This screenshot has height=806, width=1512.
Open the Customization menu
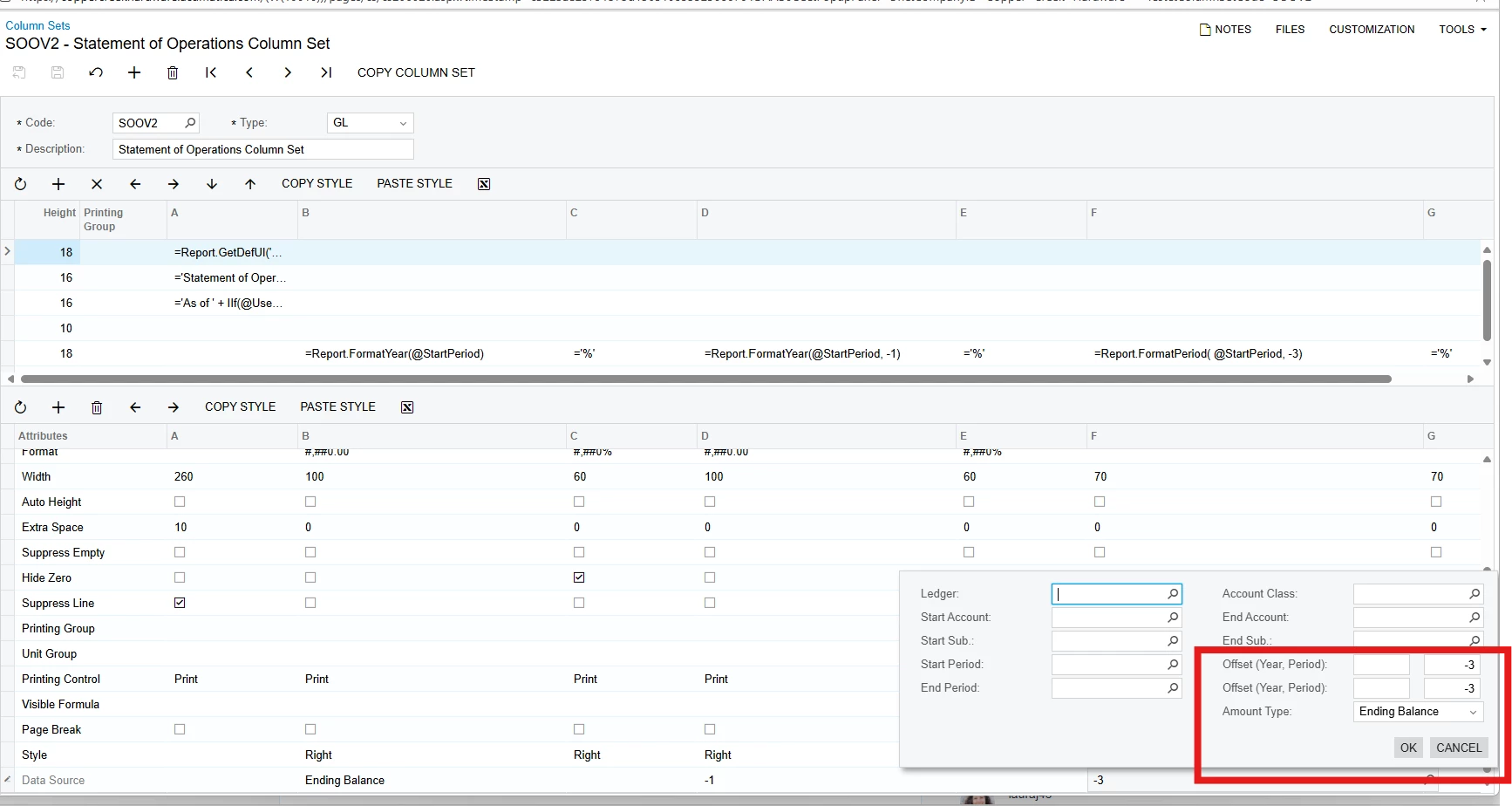[1372, 30]
